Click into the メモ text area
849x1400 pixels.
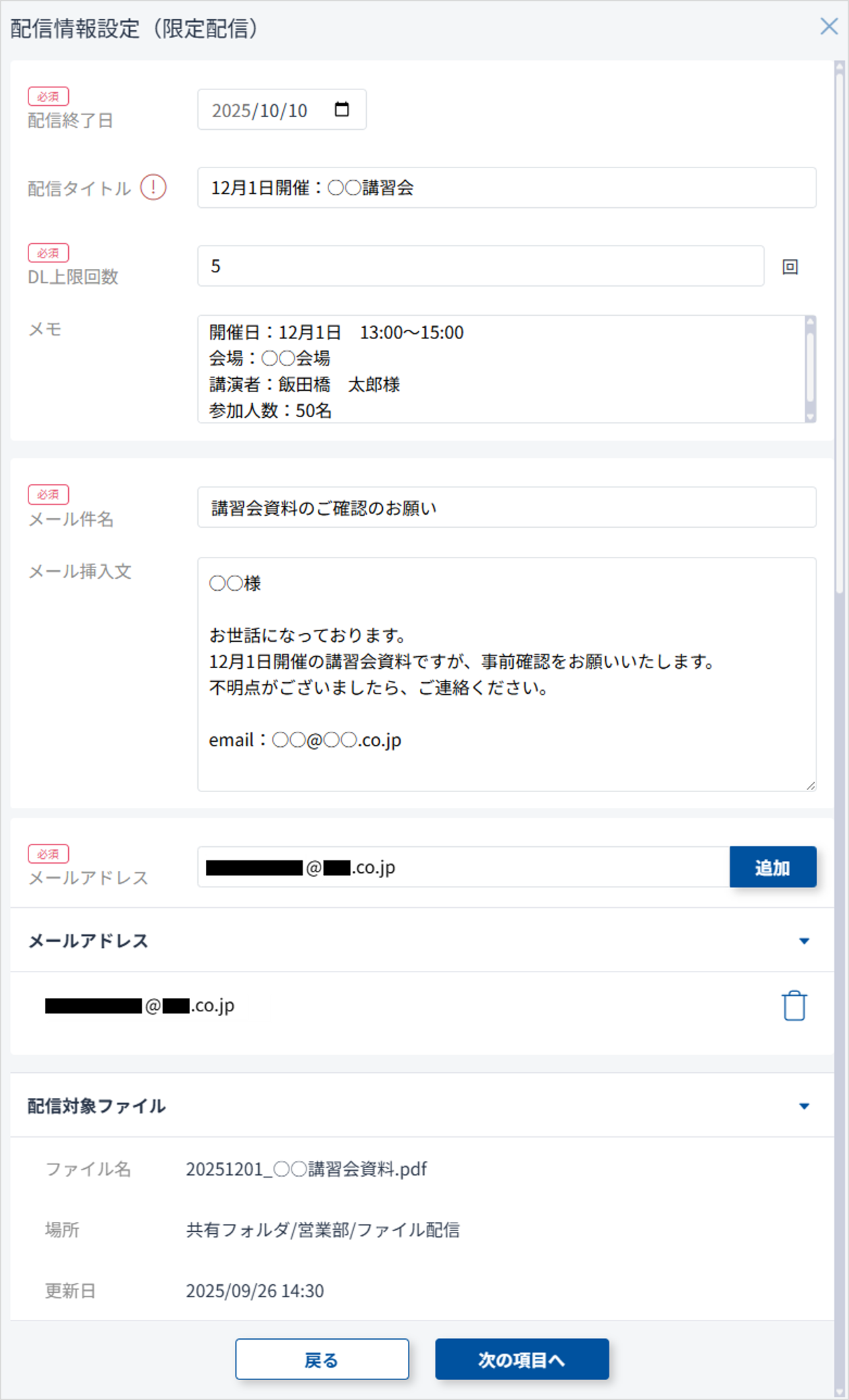[500, 369]
